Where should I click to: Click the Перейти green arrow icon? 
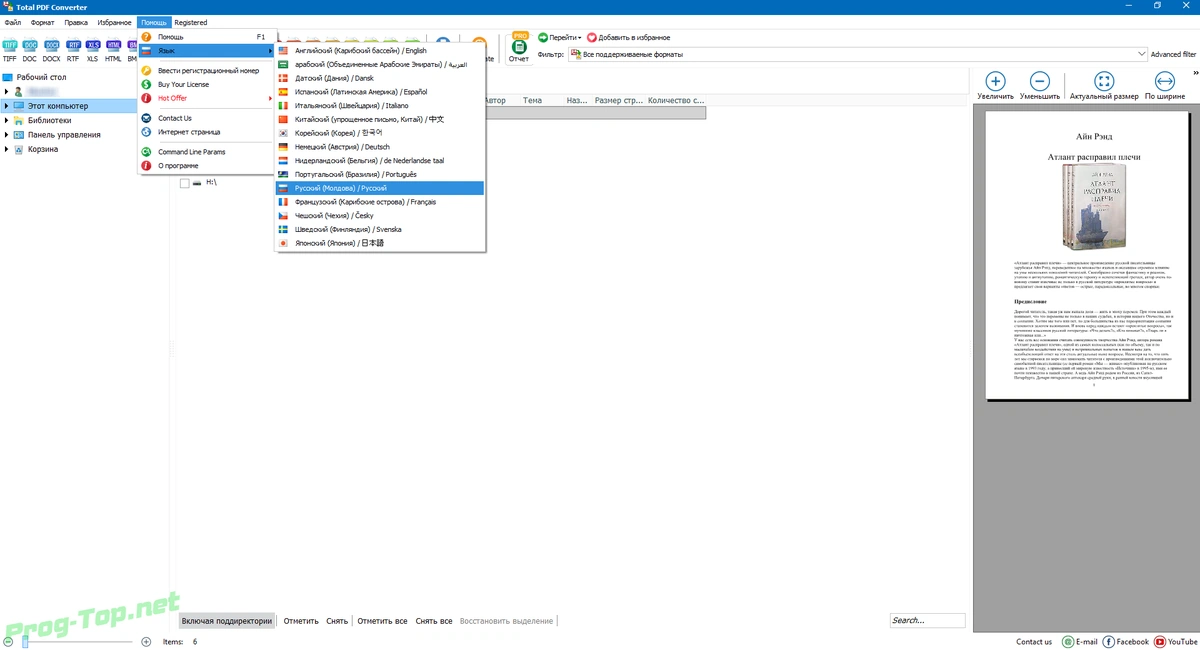(543, 37)
